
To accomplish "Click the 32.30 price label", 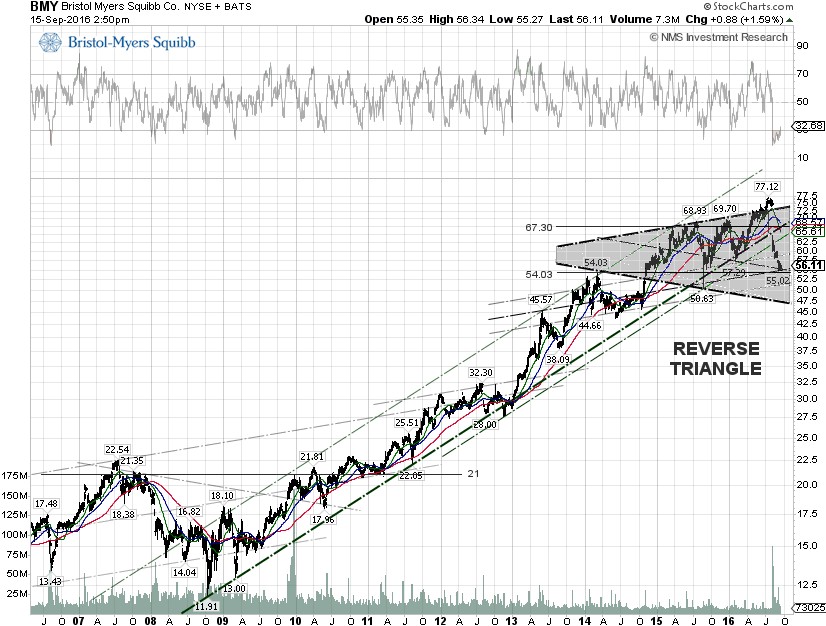I will coord(480,373).
